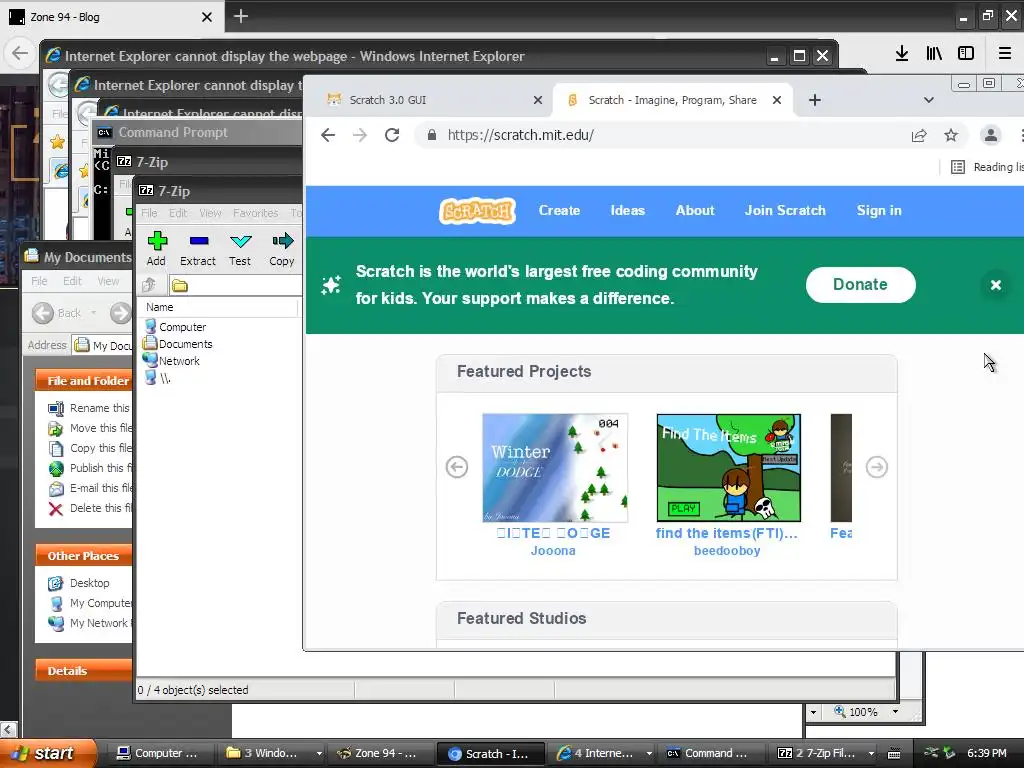This screenshot has height=768, width=1024.
Task: Switch to Command Prompt taskbar button
Action: point(711,753)
